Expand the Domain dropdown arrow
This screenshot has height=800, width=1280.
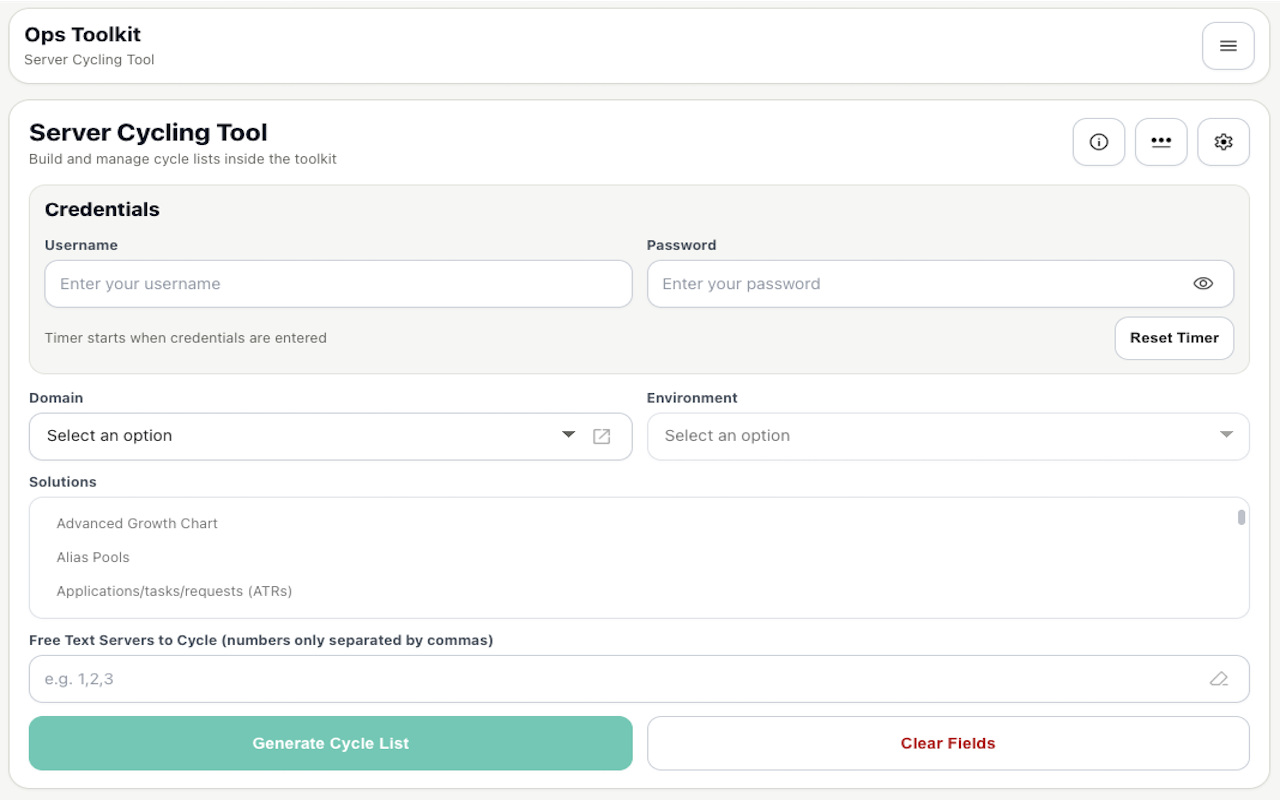568,435
